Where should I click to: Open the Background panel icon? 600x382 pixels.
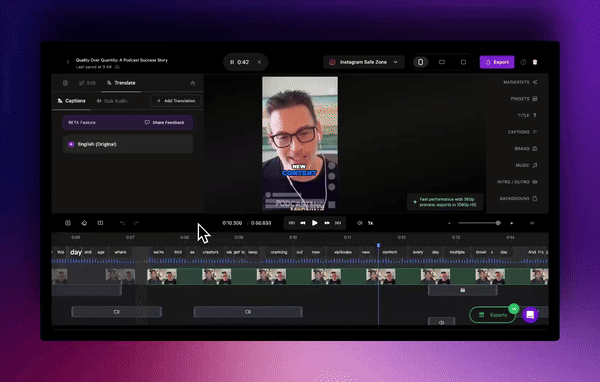coord(535,198)
